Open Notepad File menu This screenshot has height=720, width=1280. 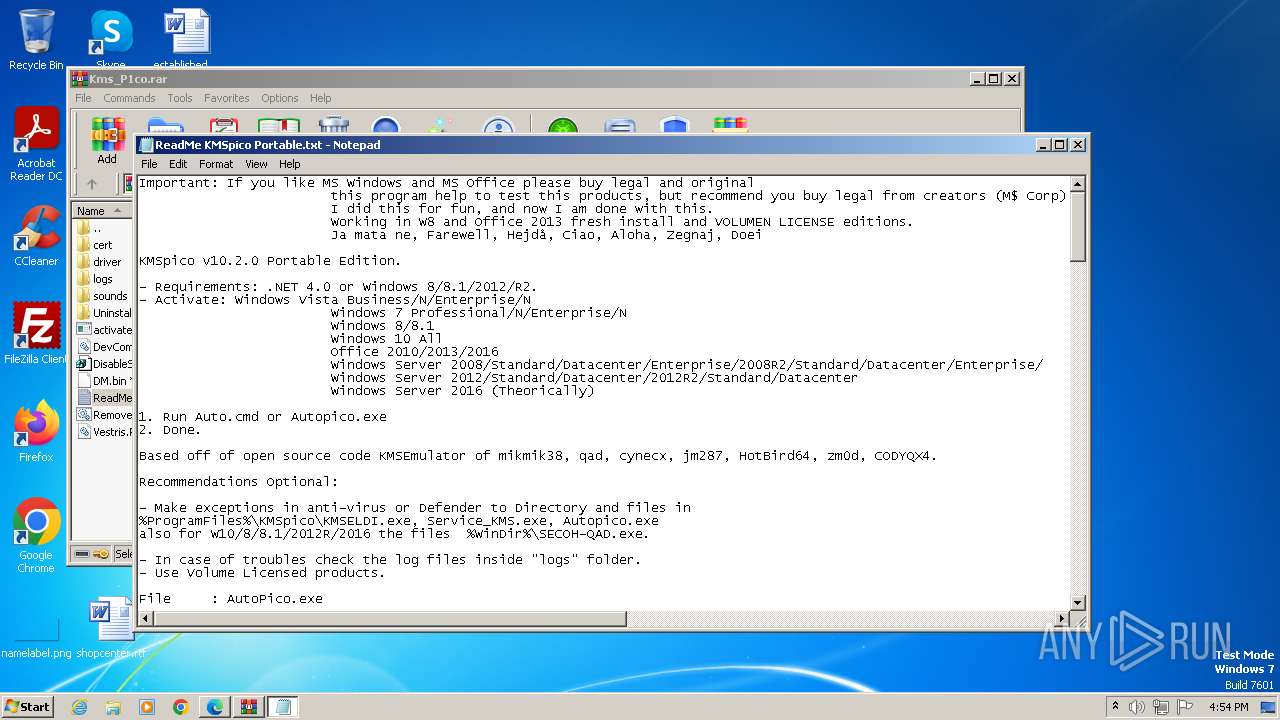(149, 164)
